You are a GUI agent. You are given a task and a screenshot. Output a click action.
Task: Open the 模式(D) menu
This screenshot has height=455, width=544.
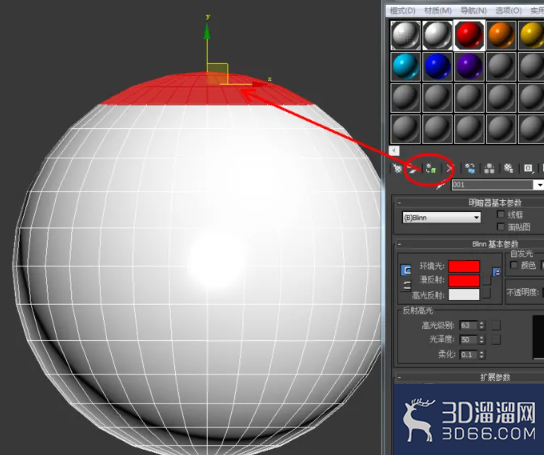(x=402, y=11)
